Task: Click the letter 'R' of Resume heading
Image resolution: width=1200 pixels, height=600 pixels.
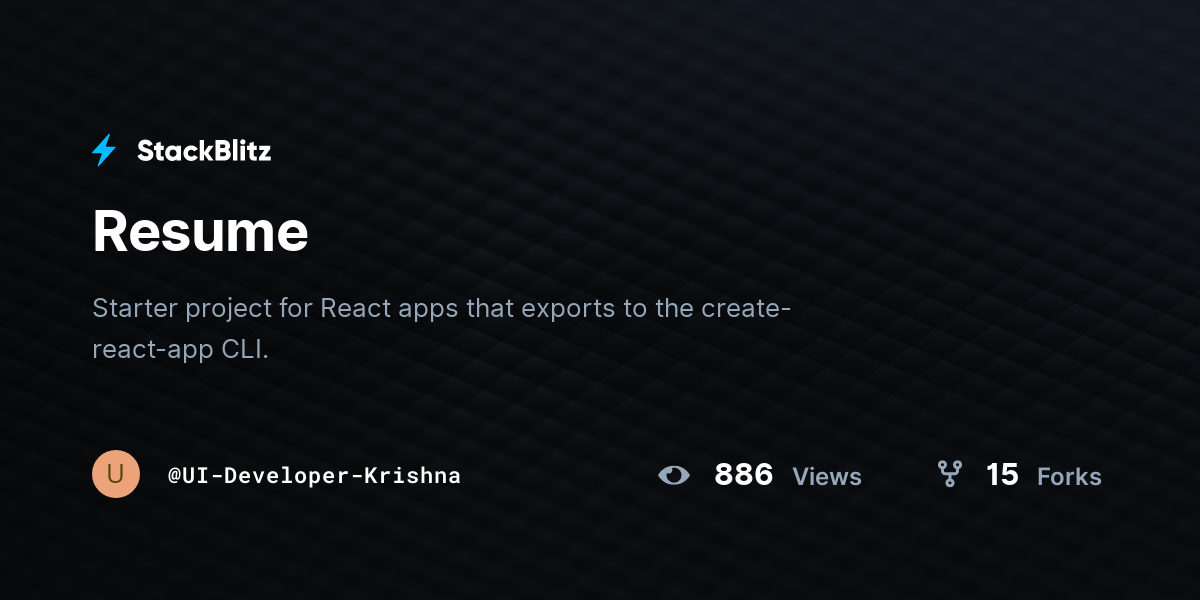Action: (110, 232)
